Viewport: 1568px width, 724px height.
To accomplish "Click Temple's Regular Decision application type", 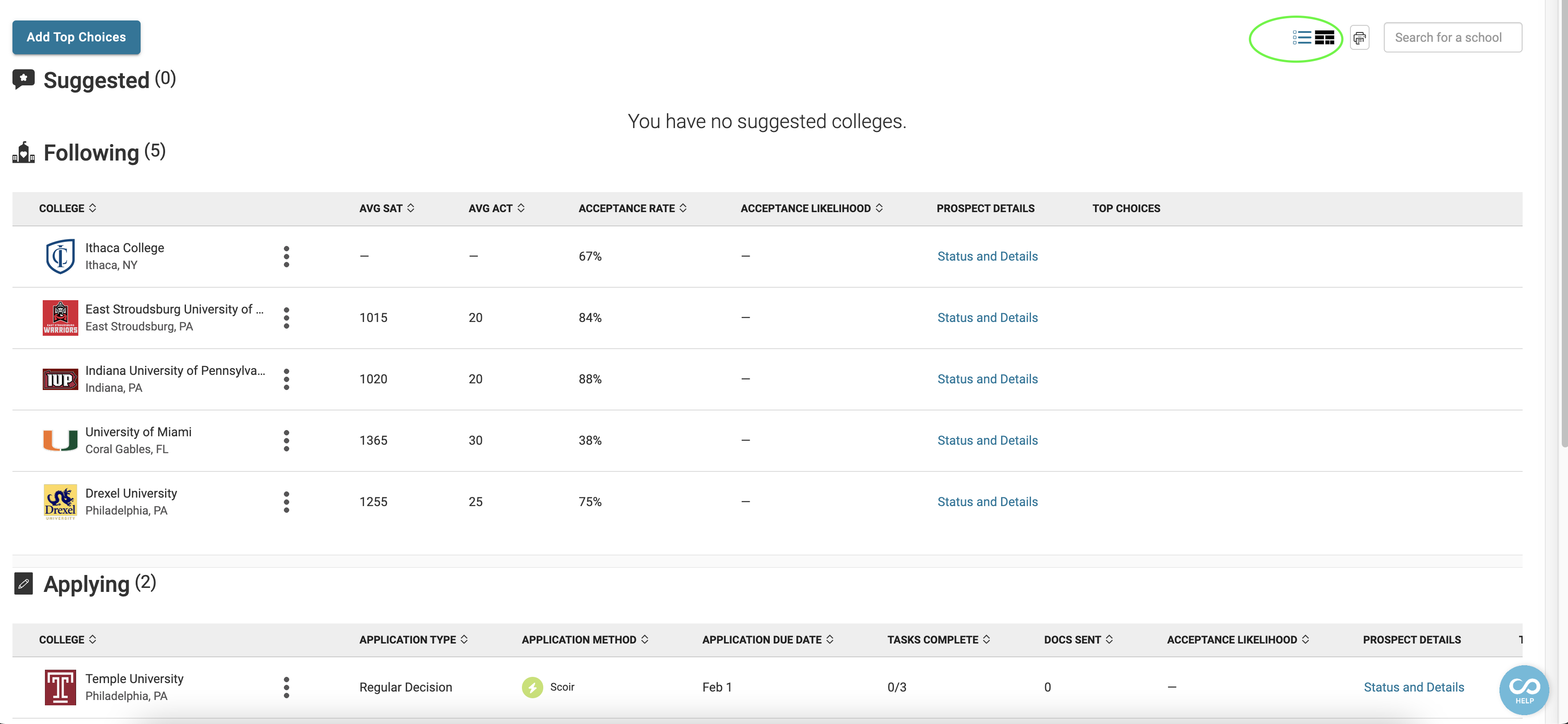I will click(405, 688).
